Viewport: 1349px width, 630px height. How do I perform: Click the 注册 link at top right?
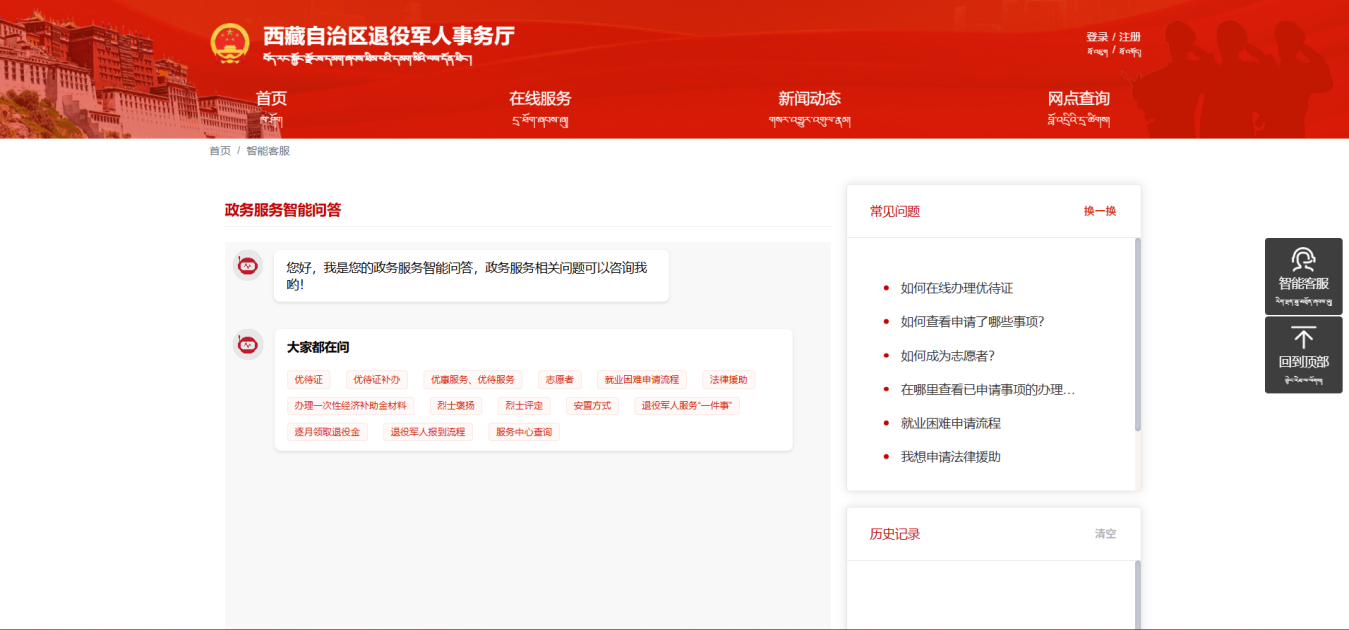tap(1130, 37)
